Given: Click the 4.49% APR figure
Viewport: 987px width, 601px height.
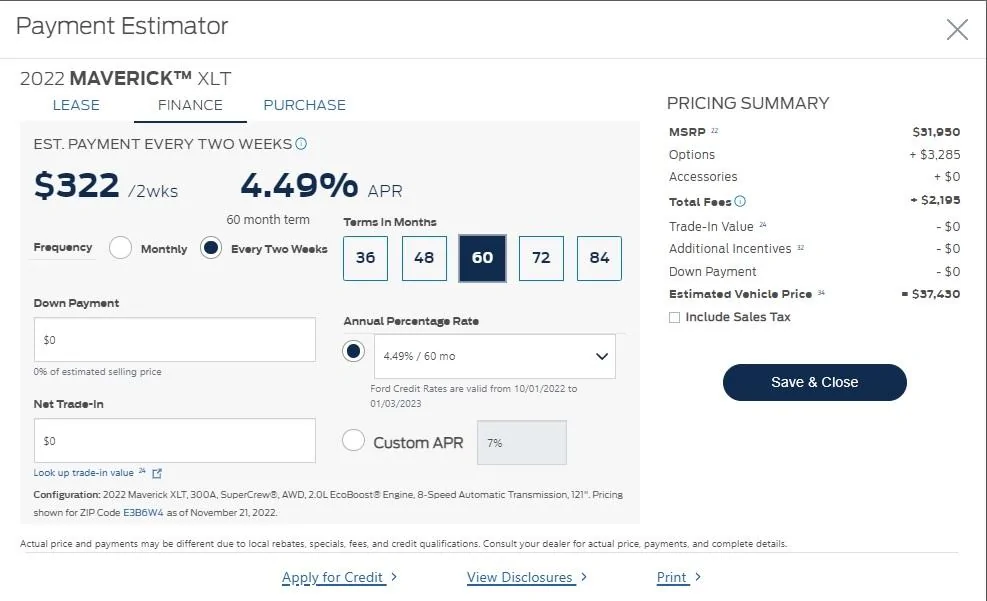Looking at the screenshot, I should pos(321,186).
